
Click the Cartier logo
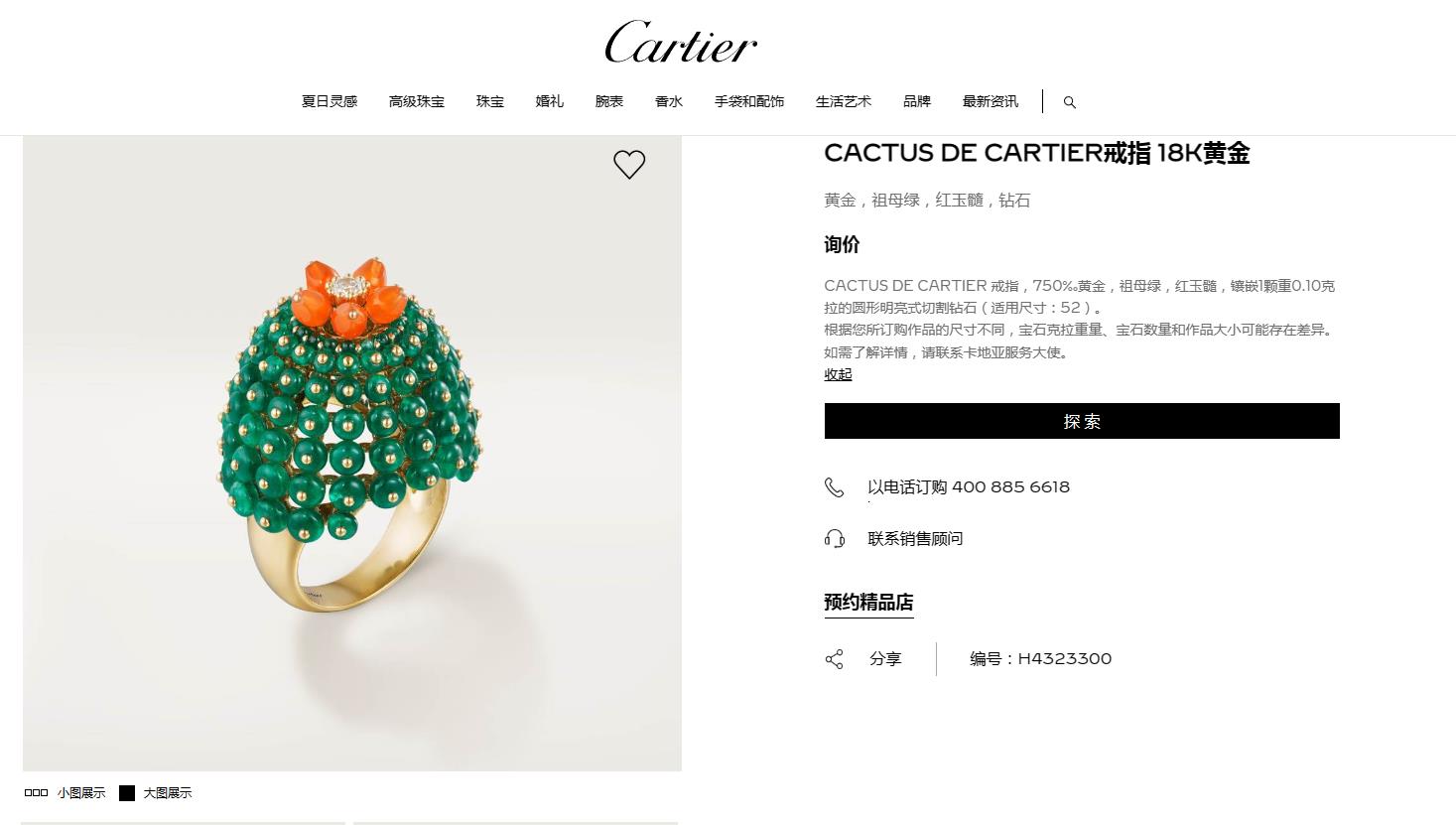(681, 43)
